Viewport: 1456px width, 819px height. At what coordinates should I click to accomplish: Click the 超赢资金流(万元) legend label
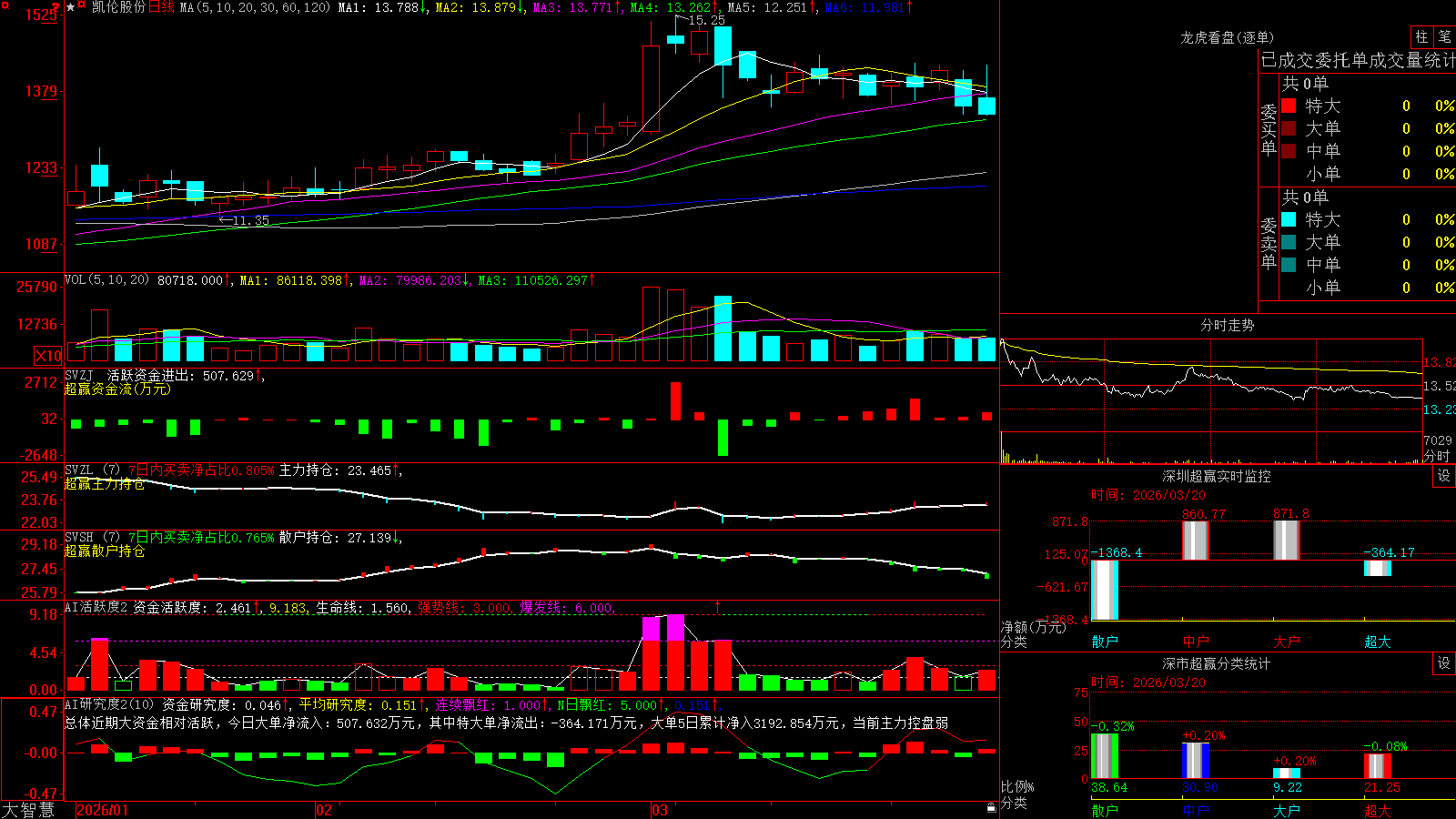coord(117,389)
